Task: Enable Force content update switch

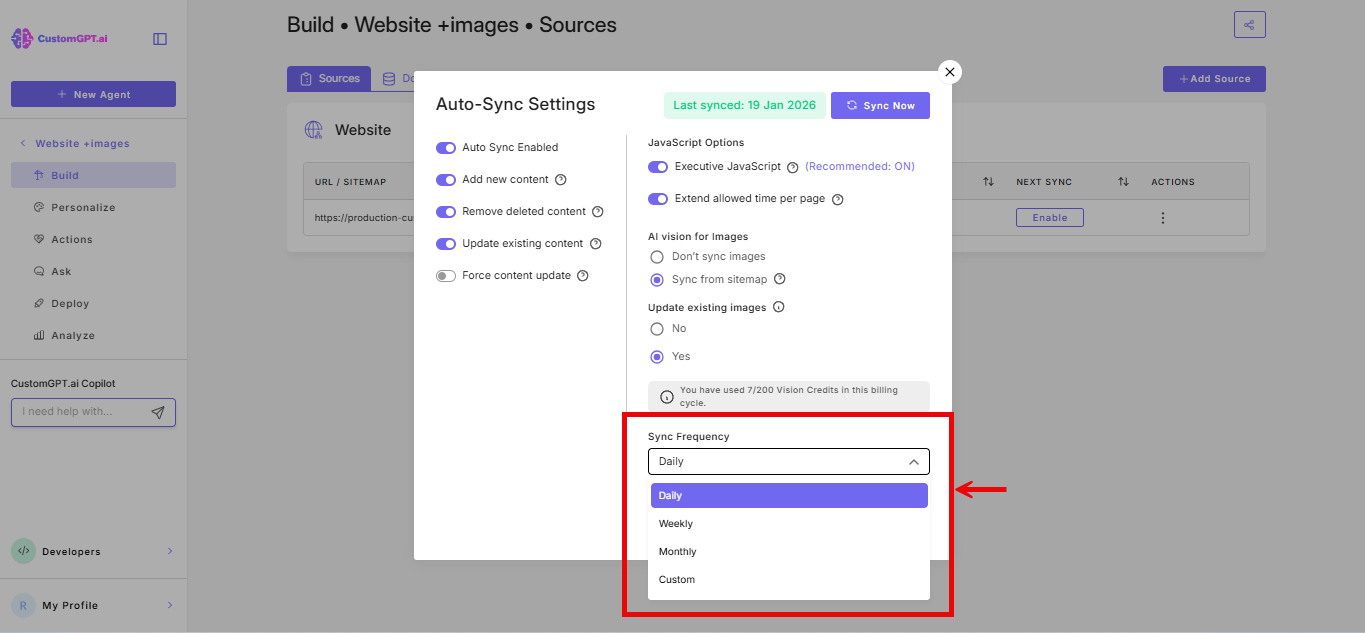Action: [x=446, y=276]
